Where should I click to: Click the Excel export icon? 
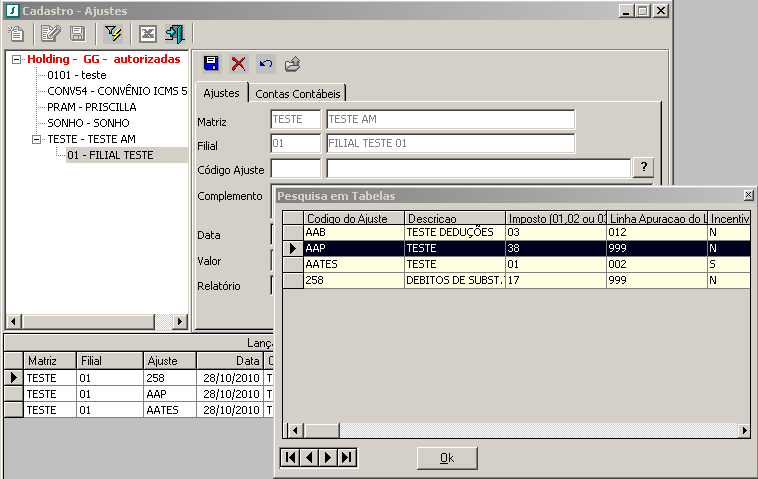pos(148,34)
